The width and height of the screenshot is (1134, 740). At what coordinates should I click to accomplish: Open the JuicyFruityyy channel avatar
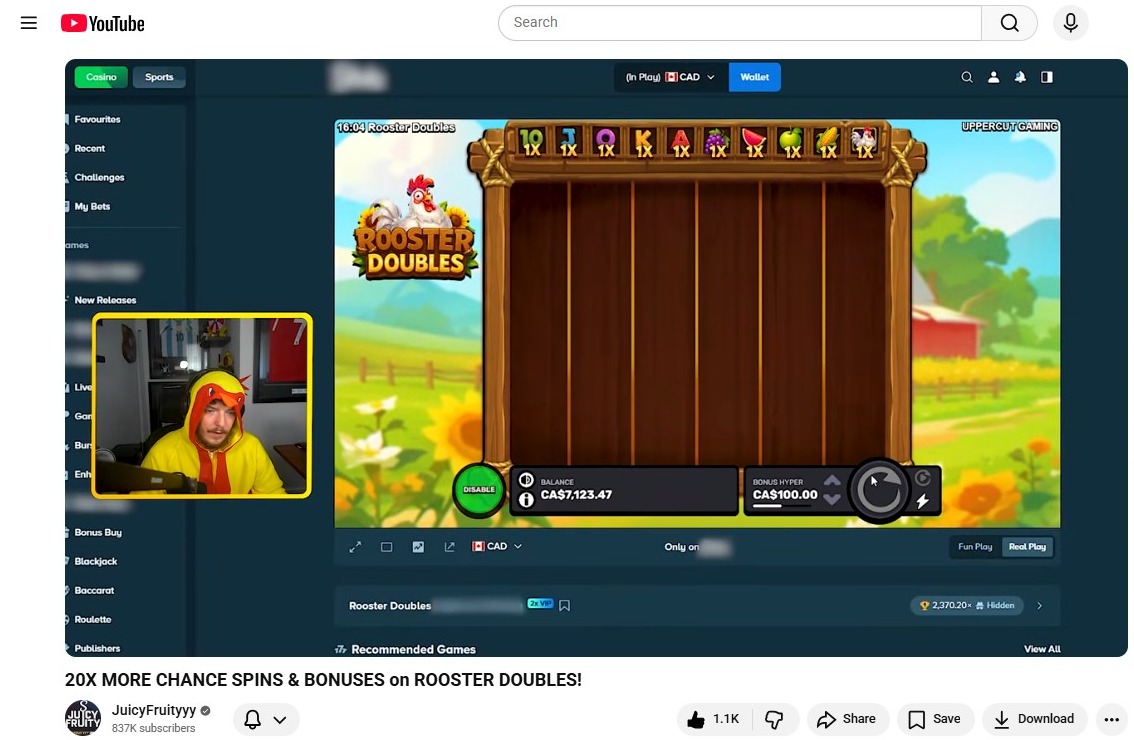coord(83,718)
